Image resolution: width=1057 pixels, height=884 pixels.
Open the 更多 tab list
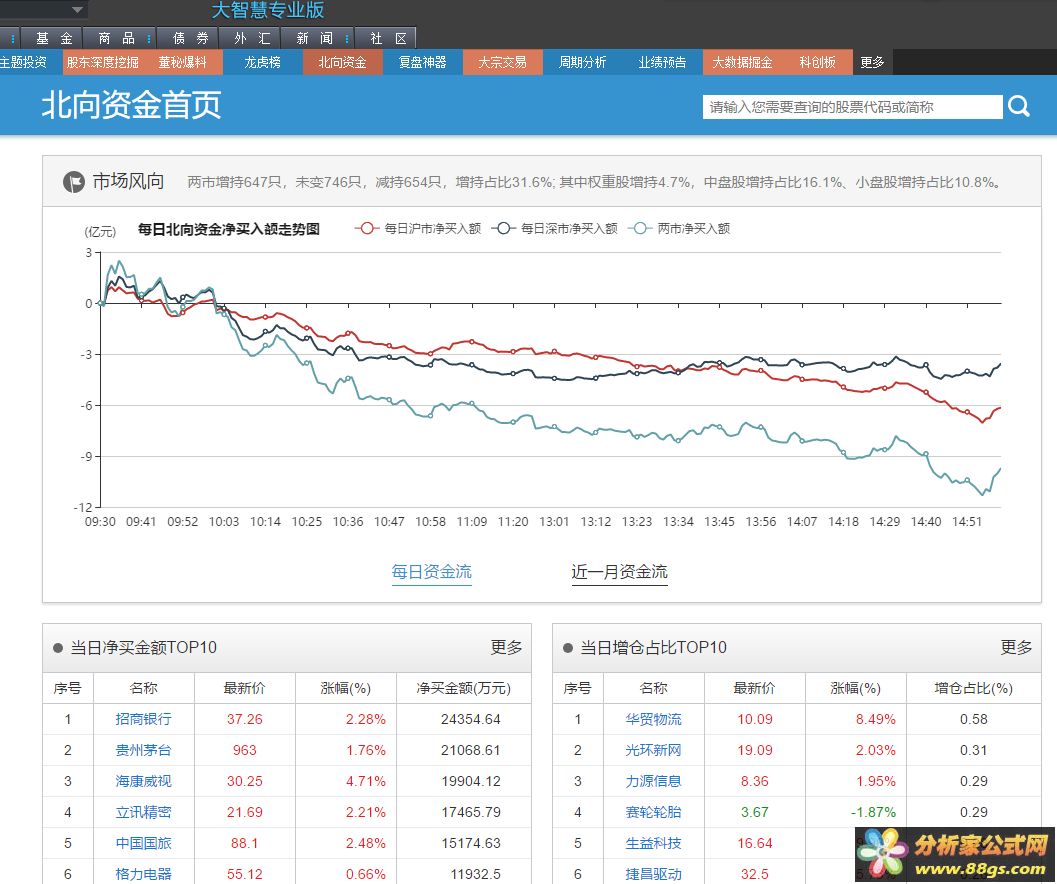point(872,62)
